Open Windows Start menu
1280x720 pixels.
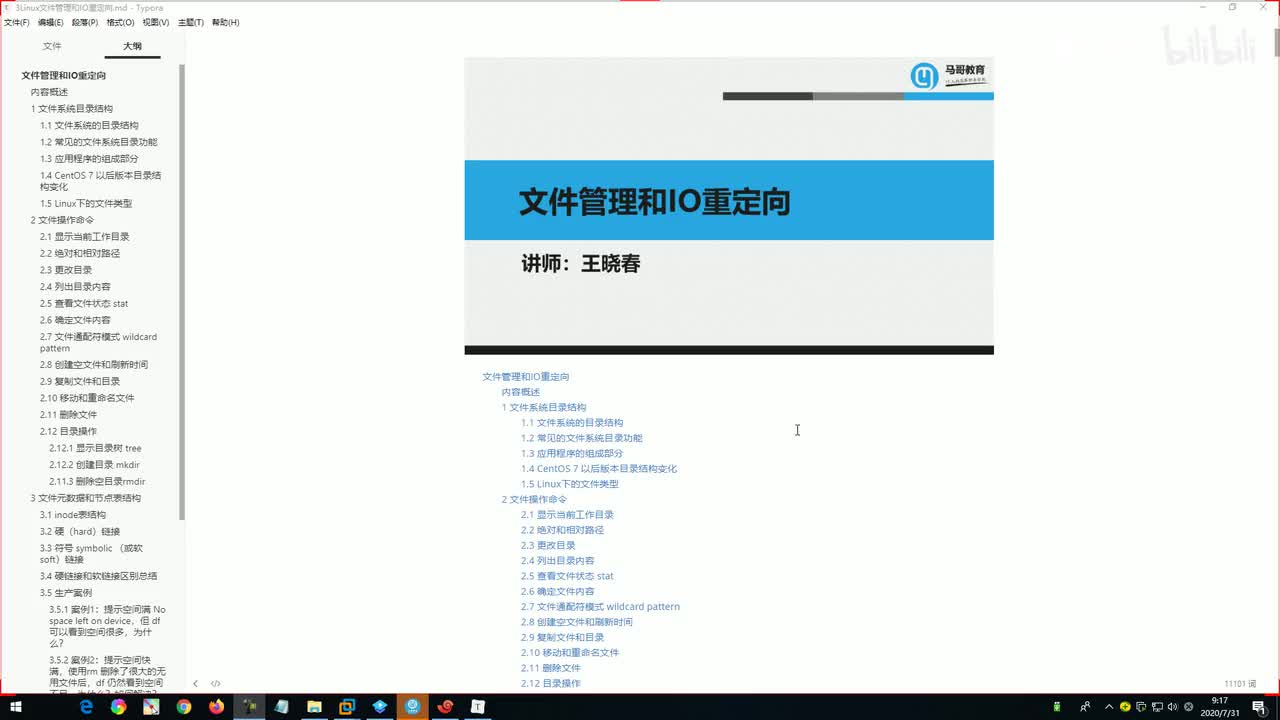pyautogui.click(x=16, y=707)
